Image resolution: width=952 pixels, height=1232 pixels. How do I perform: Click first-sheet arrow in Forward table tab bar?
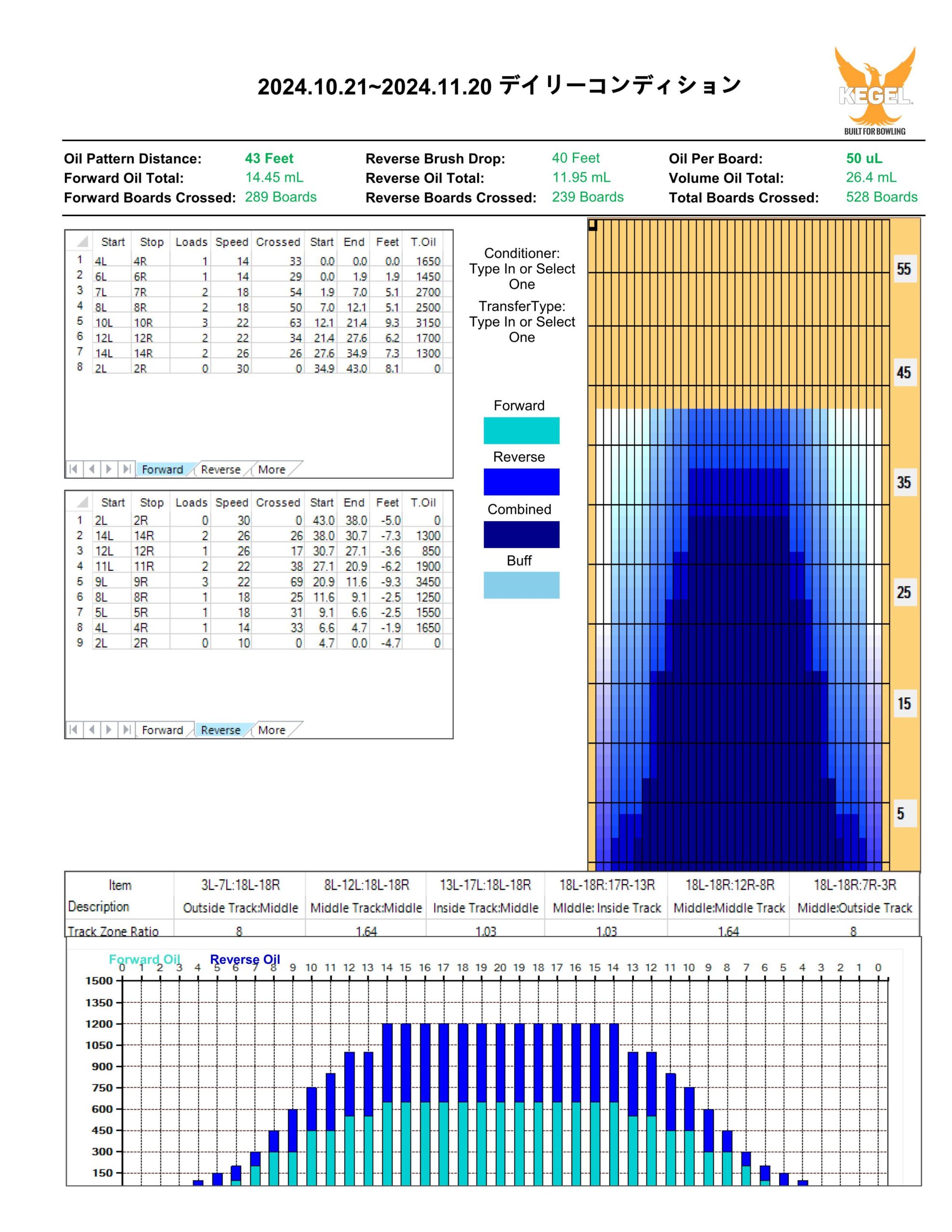[73, 469]
